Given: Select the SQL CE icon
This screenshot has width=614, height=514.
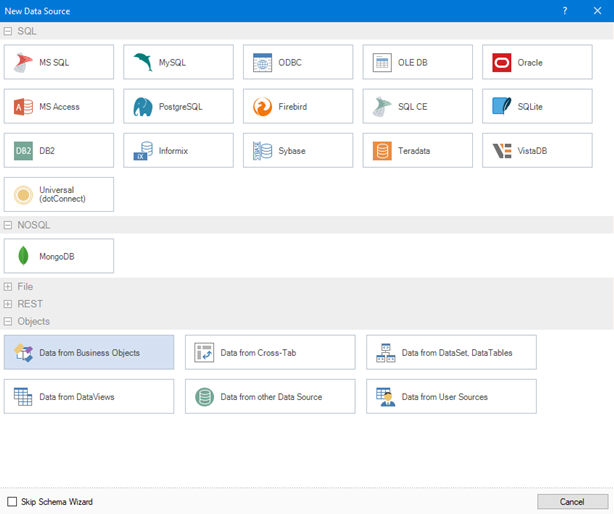Looking at the screenshot, I should pyautogui.click(x=382, y=106).
